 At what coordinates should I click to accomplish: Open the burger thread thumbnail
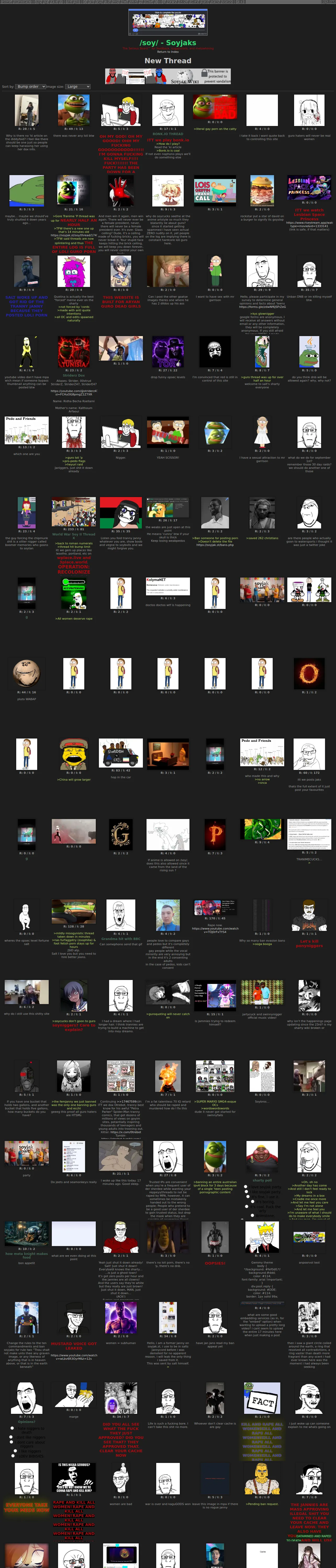[262, 191]
